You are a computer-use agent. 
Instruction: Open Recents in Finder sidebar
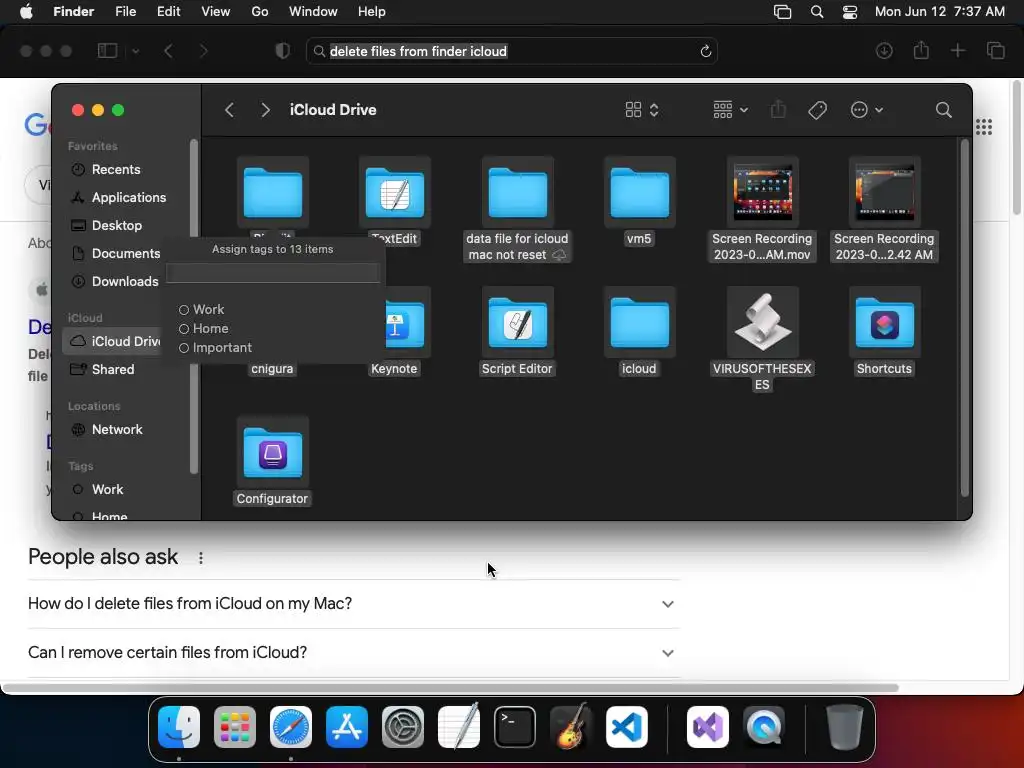(116, 170)
